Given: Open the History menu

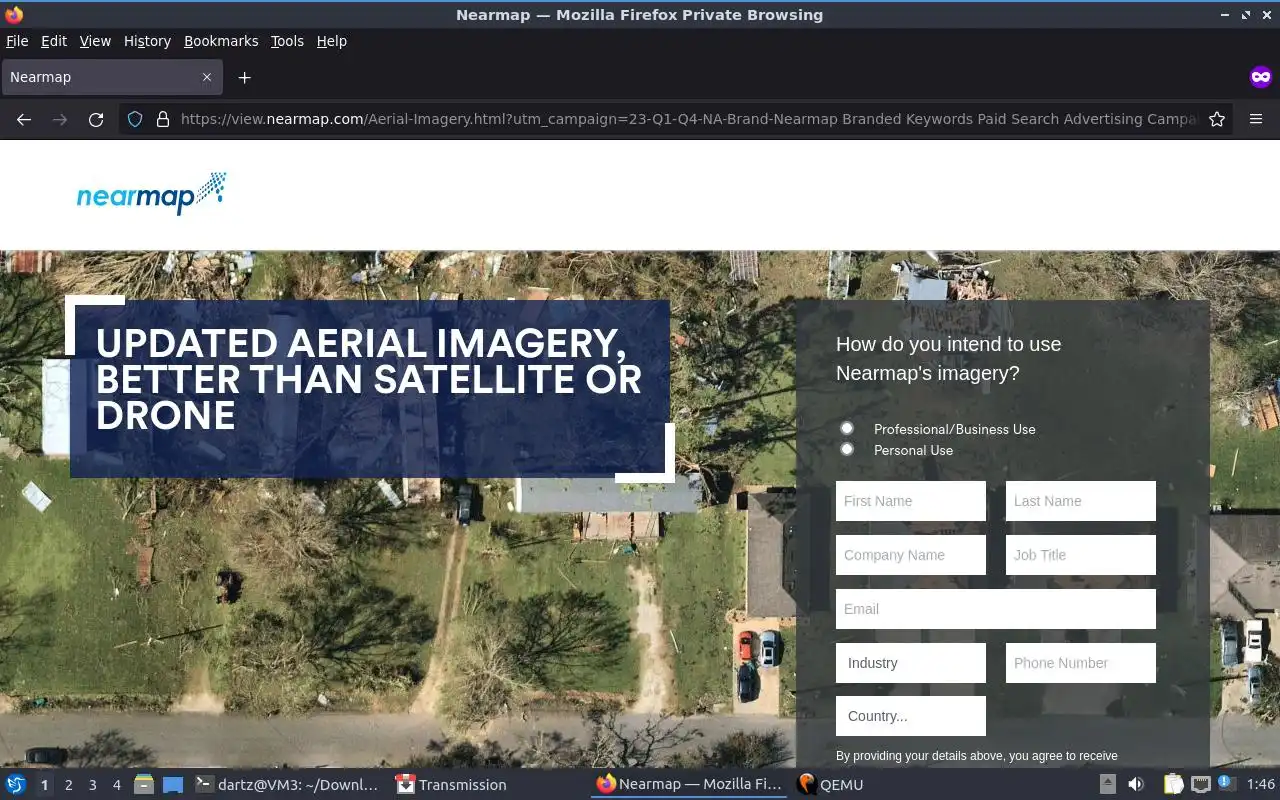Looking at the screenshot, I should coord(147,41).
